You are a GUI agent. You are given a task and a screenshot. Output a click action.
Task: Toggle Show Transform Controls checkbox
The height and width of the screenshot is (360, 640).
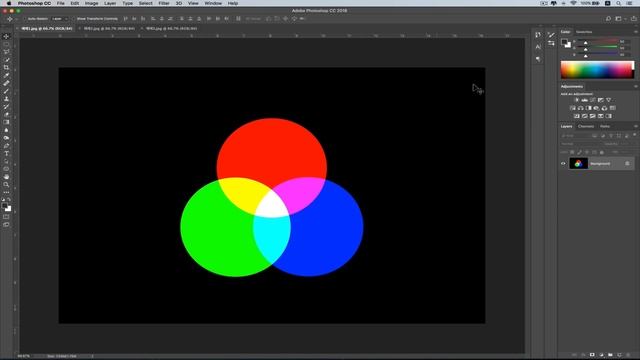74,19
